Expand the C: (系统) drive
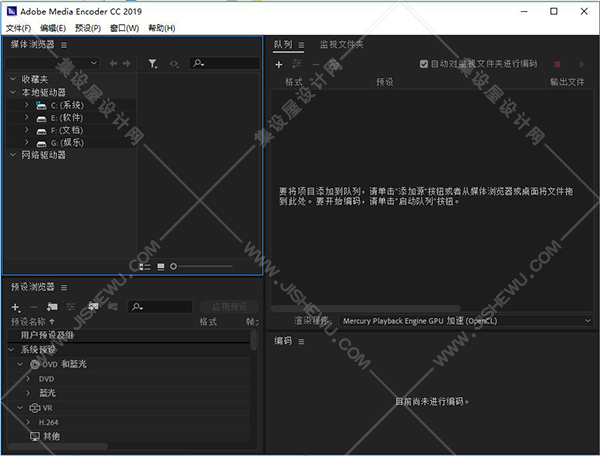The width and height of the screenshot is (600, 456). [x=26, y=105]
